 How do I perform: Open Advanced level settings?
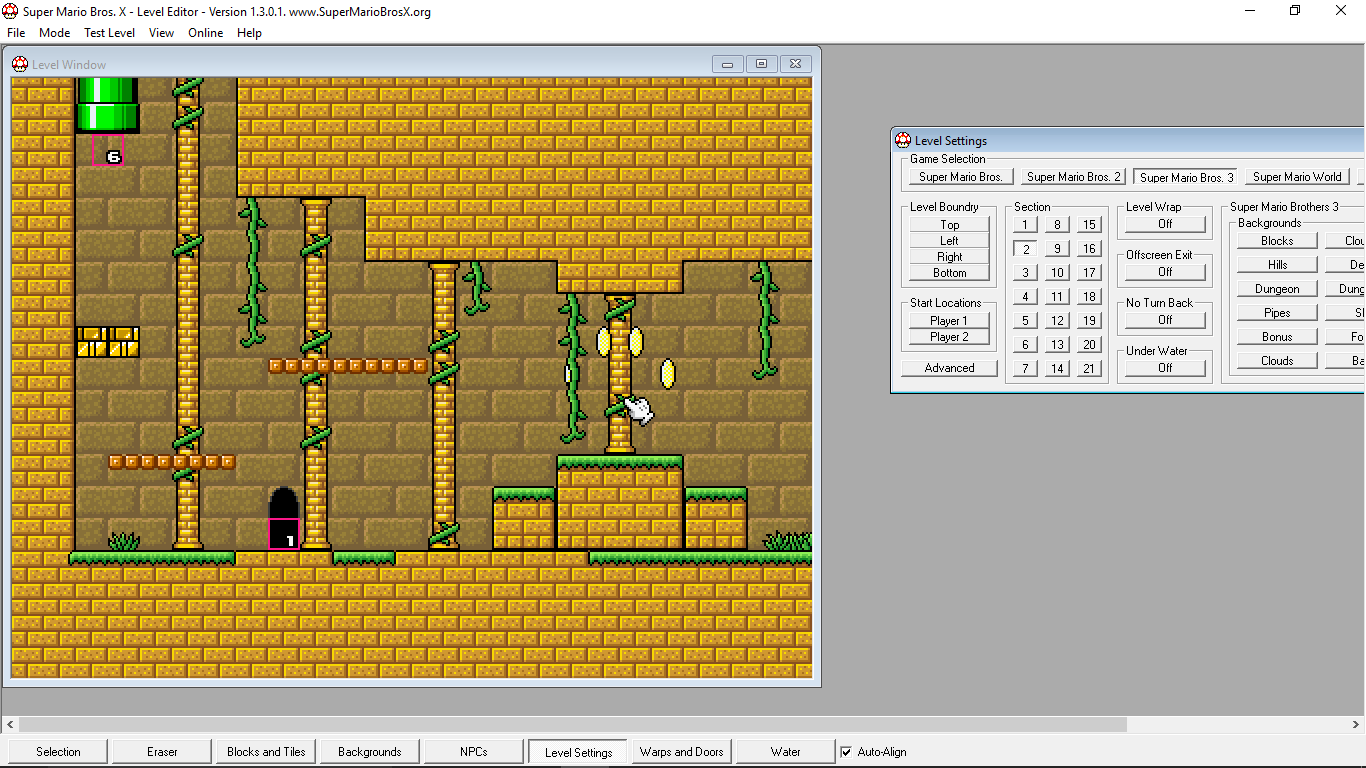[x=949, y=368]
